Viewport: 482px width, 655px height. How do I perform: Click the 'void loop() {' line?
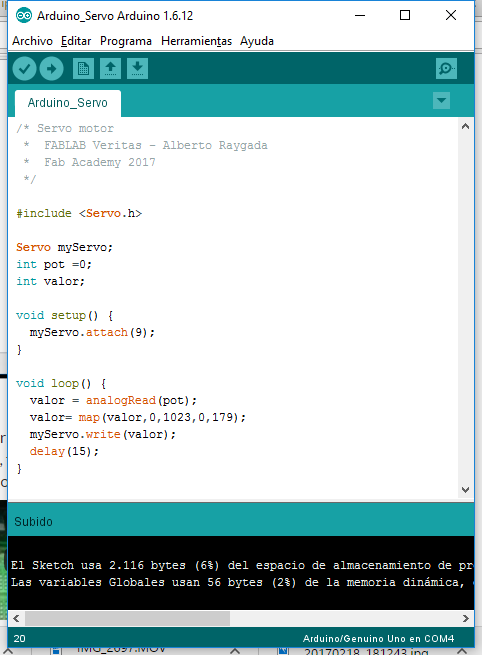point(61,383)
